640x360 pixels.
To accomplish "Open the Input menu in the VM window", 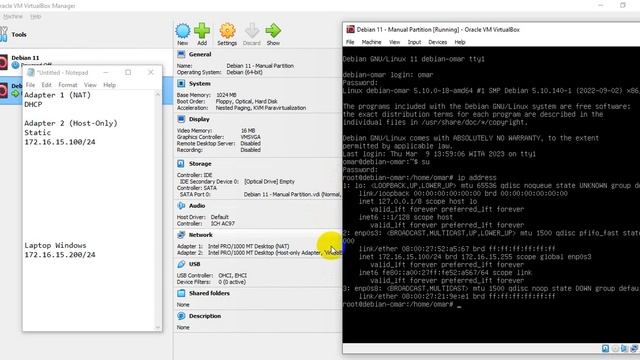I will pos(414,42).
